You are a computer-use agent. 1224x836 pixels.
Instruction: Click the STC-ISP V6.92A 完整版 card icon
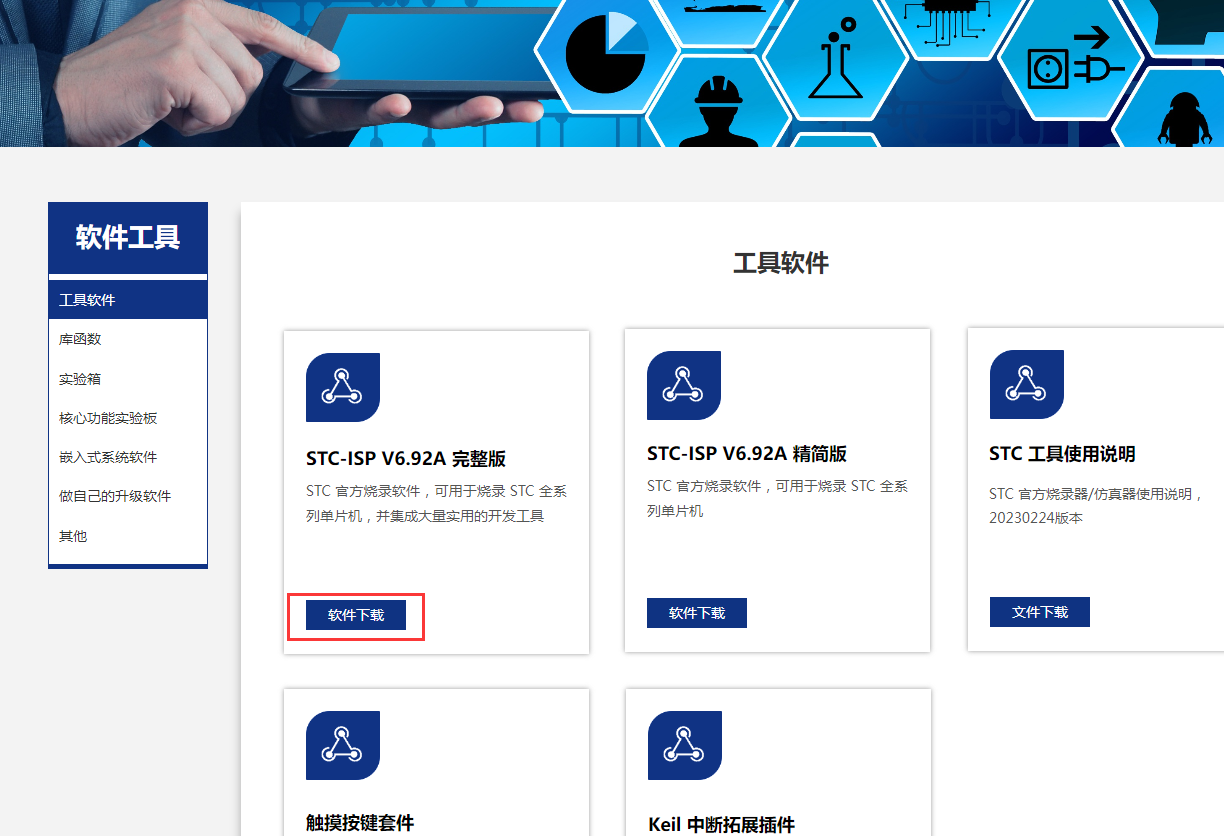343,387
